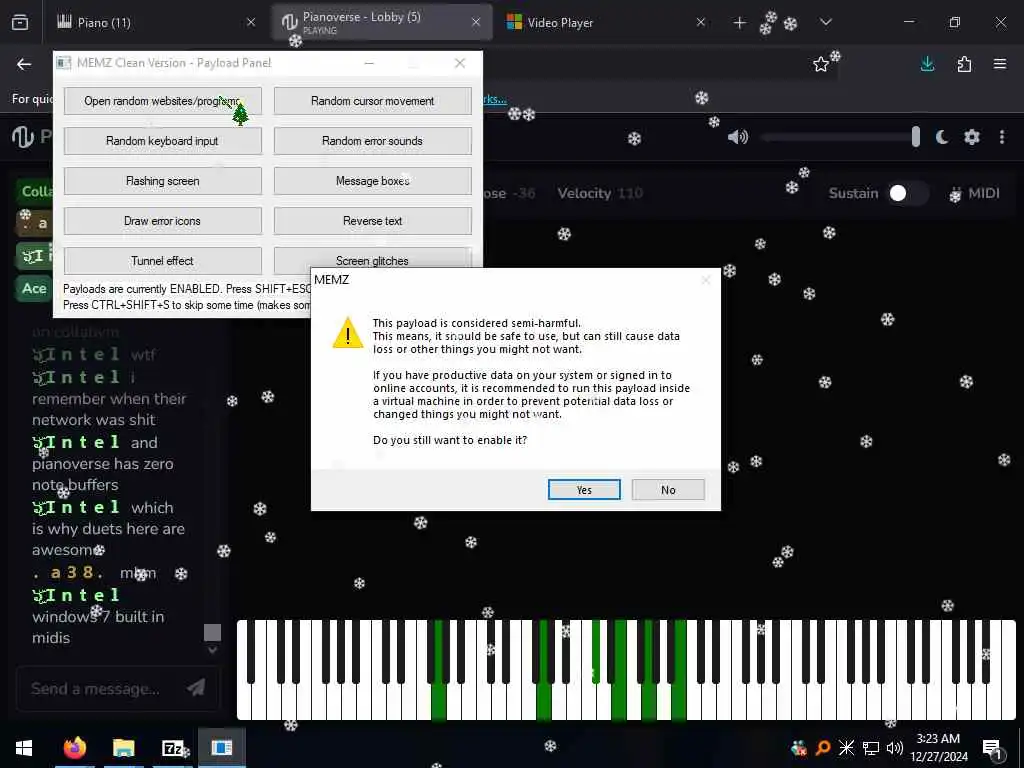Close the Video Player tab
This screenshot has width=1024, height=768.
701,23
